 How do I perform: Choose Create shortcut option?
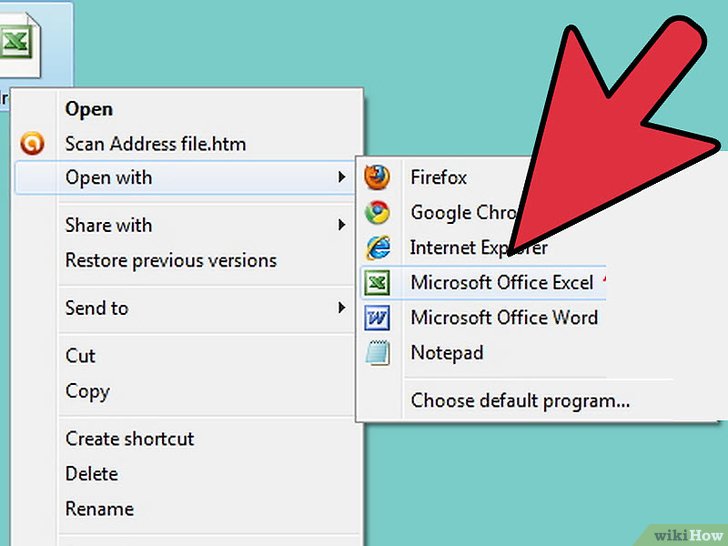tap(130, 439)
